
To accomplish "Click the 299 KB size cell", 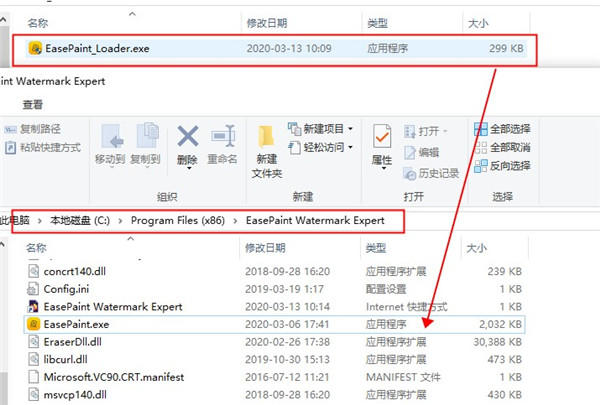I will click(506, 48).
